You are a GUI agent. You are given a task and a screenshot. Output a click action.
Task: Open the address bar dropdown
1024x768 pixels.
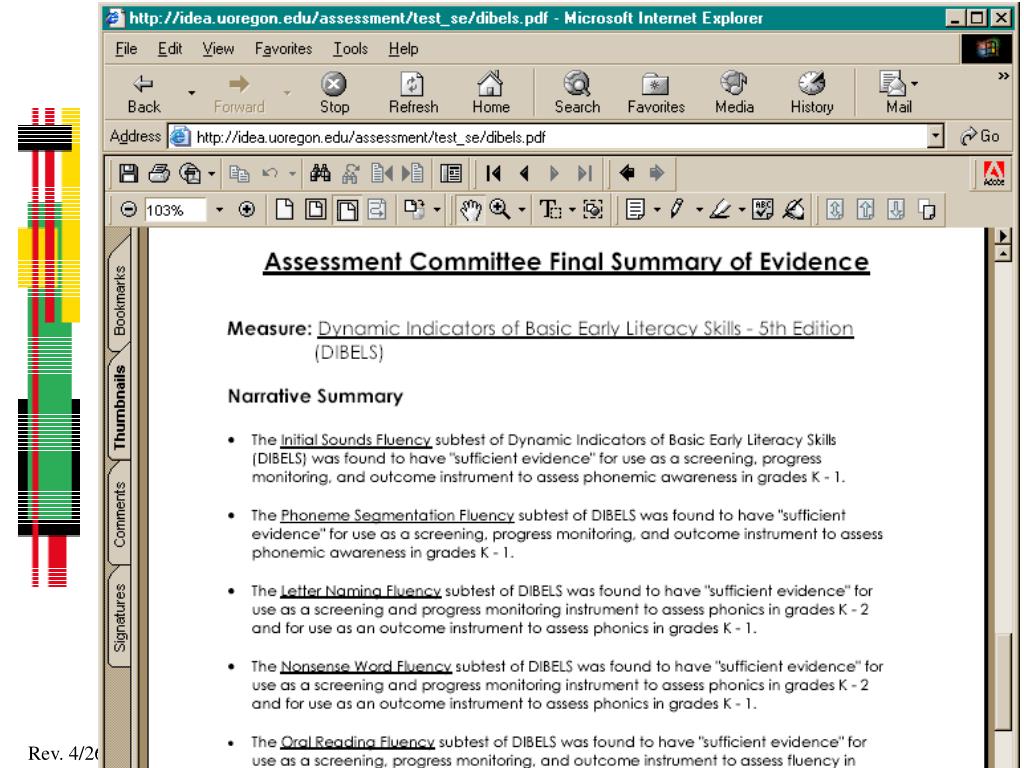click(x=936, y=136)
